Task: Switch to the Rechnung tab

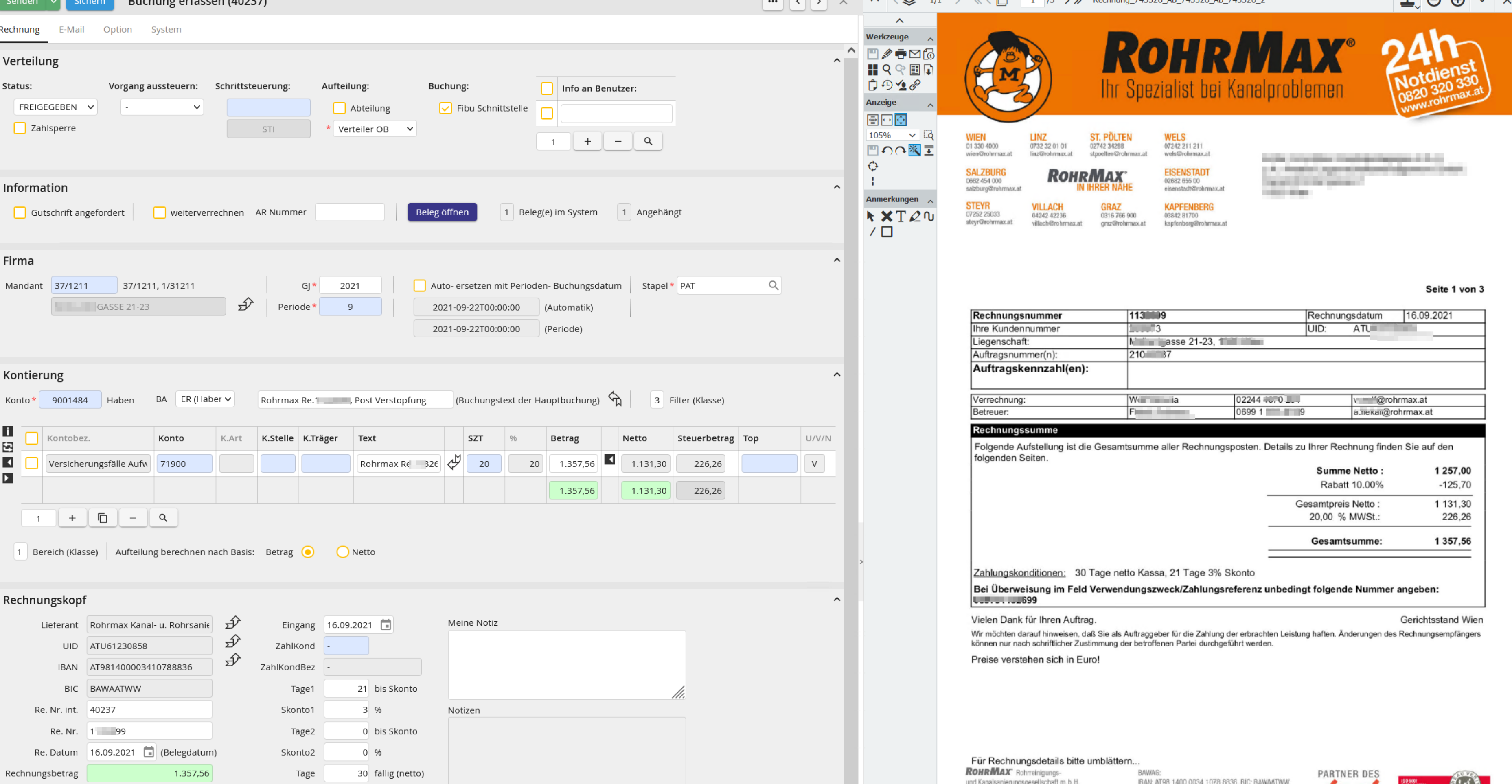Action: tap(20, 29)
